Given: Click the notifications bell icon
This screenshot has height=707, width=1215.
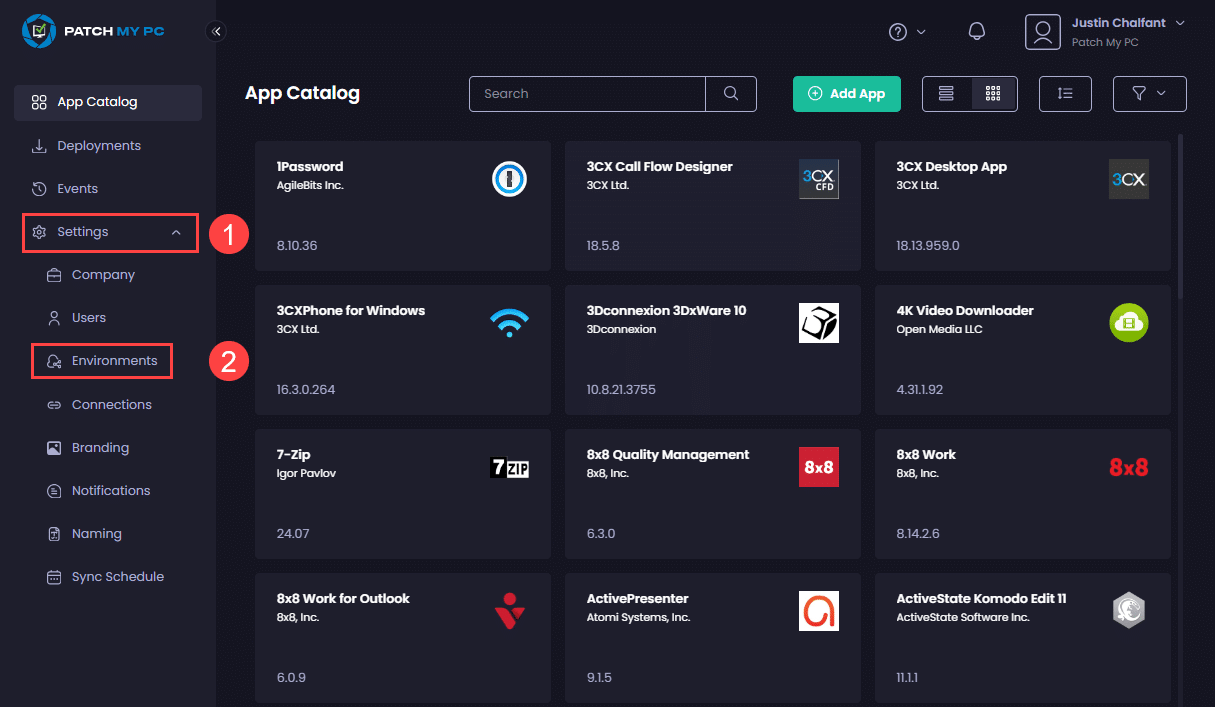Looking at the screenshot, I should tap(977, 32).
